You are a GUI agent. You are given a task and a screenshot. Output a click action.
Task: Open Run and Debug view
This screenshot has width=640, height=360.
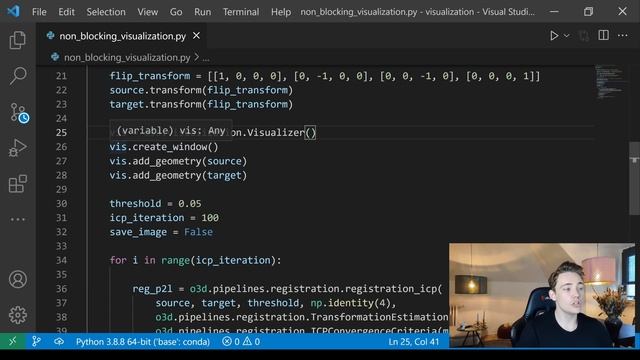[x=18, y=148]
